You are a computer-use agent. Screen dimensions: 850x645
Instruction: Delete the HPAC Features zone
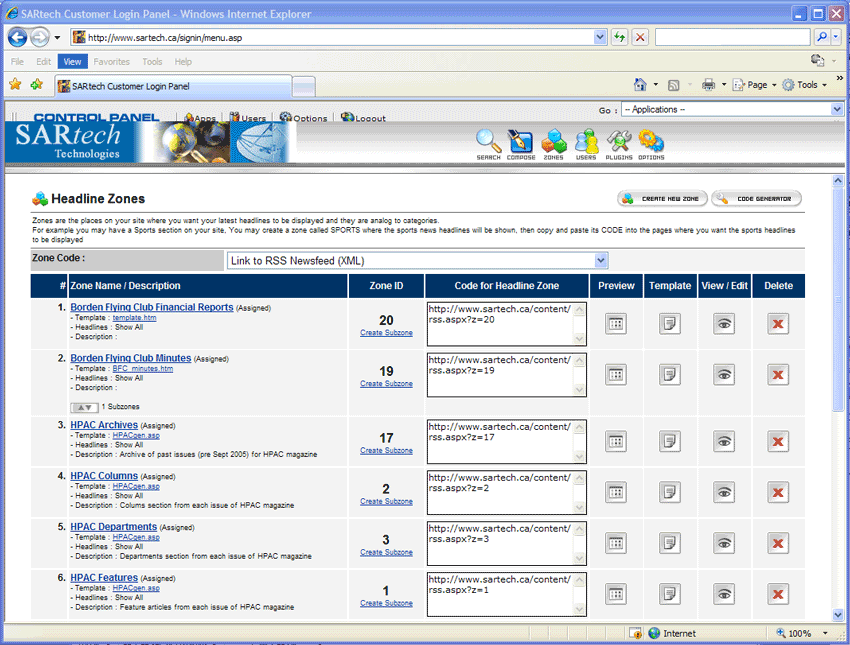click(x=778, y=594)
